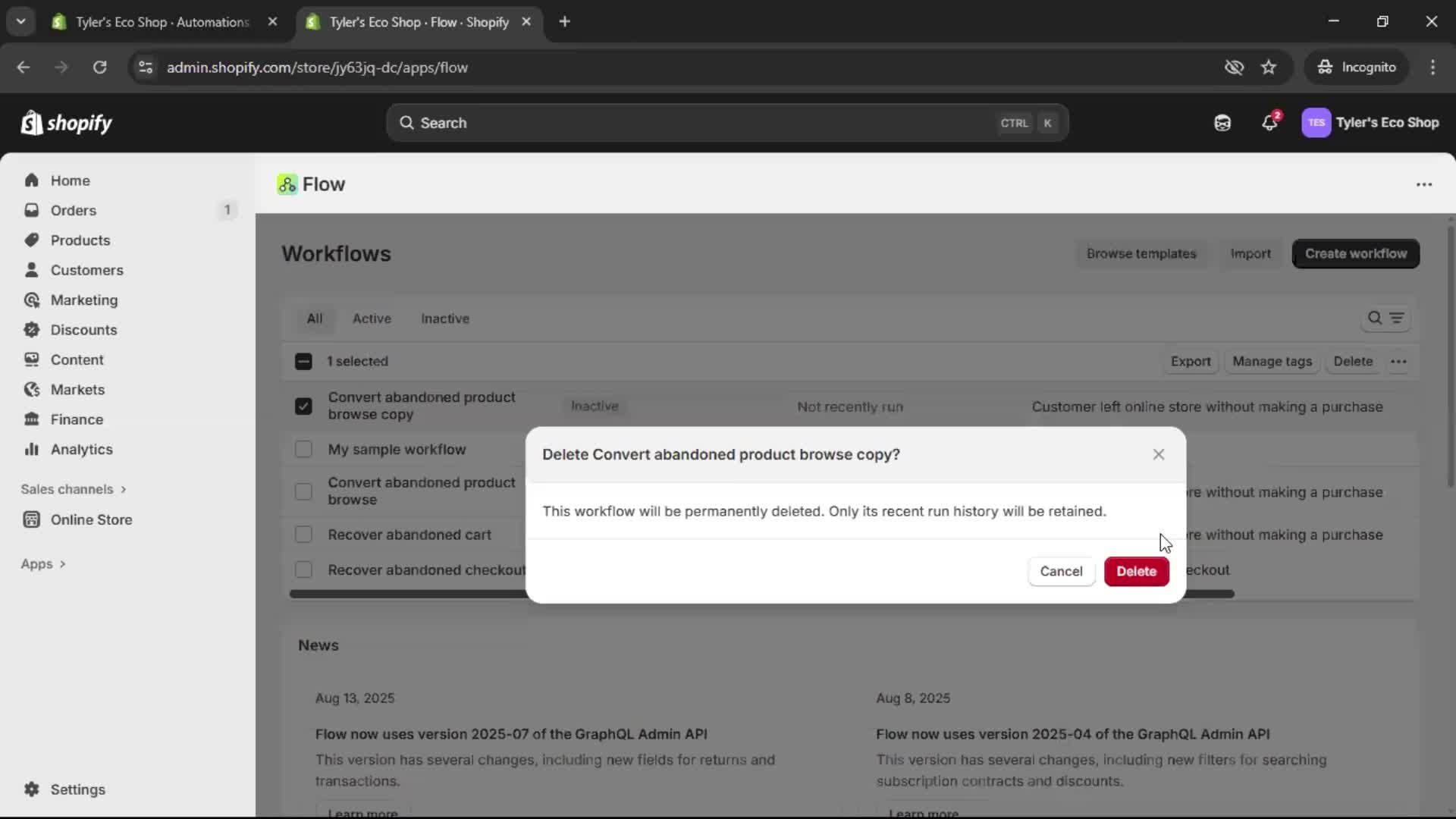Check My sample workflow checkbox
Screen dimensions: 1456x819
(x=303, y=449)
